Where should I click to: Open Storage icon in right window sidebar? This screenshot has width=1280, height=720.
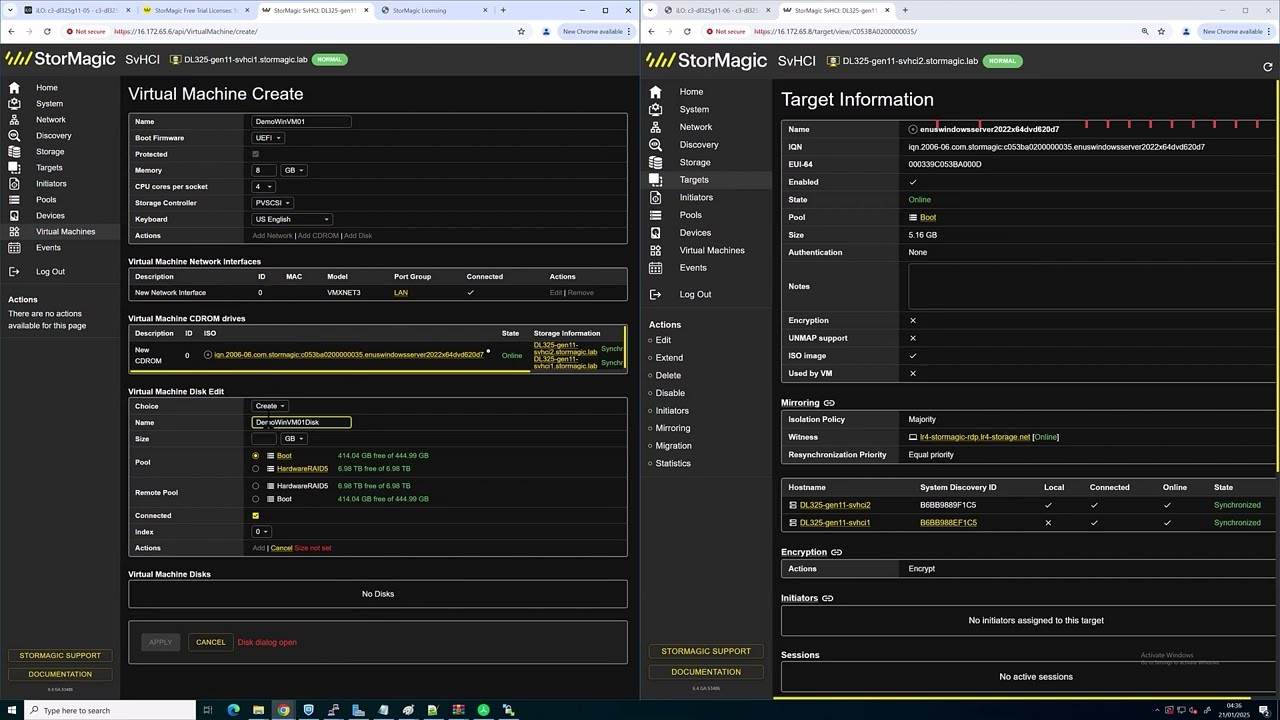pos(655,162)
